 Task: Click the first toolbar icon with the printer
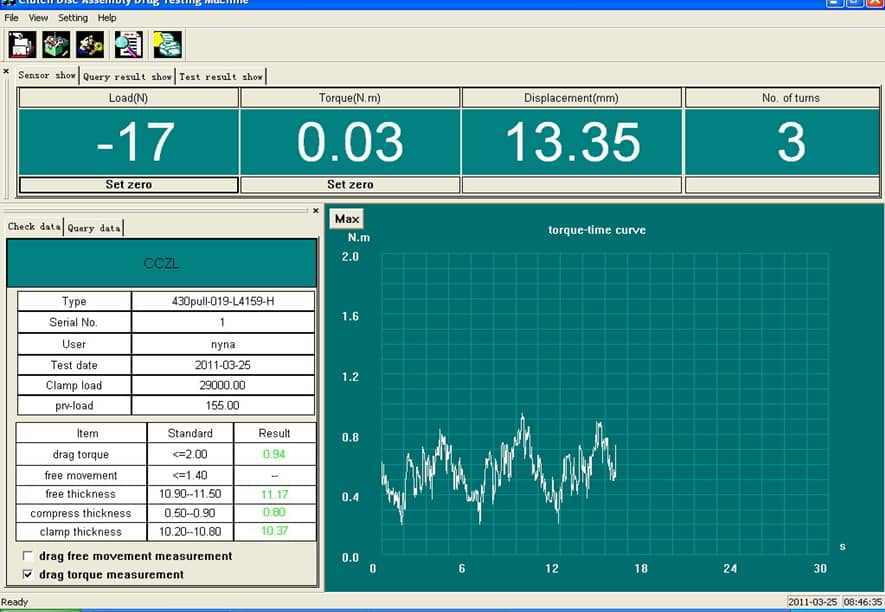point(22,44)
